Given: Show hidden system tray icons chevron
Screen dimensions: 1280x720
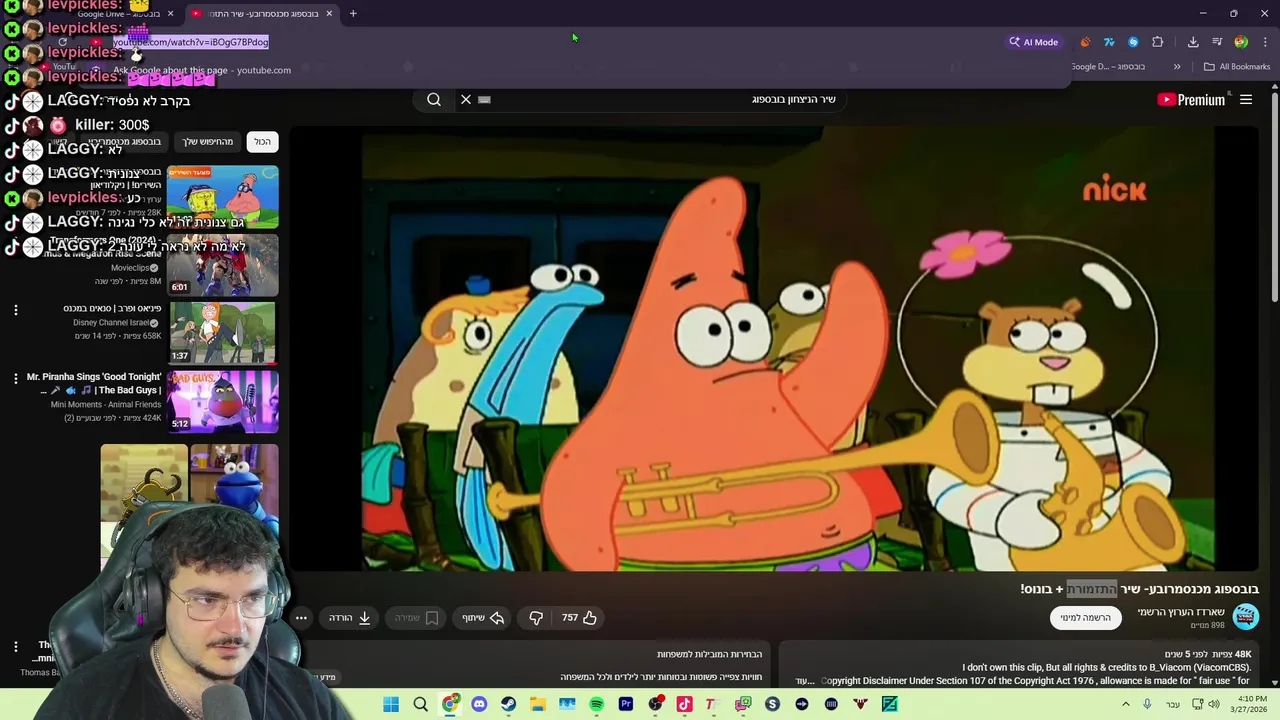Looking at the screenshot, I should [x=1126, y=704].
